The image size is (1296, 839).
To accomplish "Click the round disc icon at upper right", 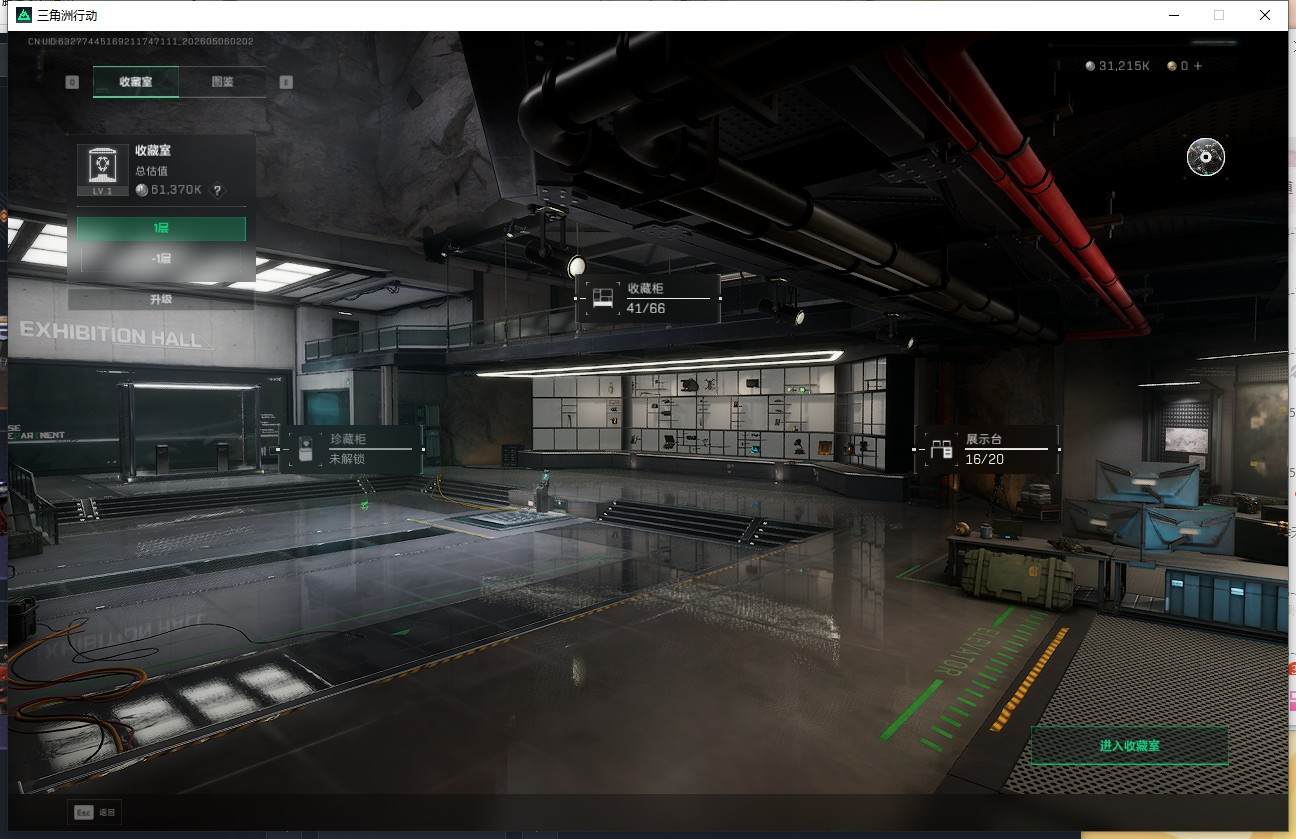I will (1205, 157).
